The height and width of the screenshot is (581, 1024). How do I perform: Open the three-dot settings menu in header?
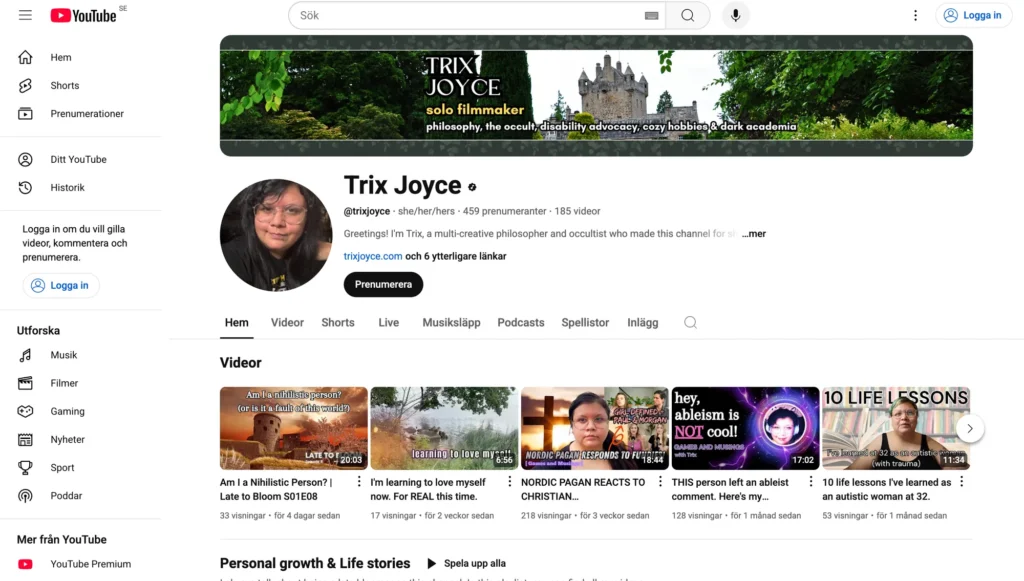point(914,15)
